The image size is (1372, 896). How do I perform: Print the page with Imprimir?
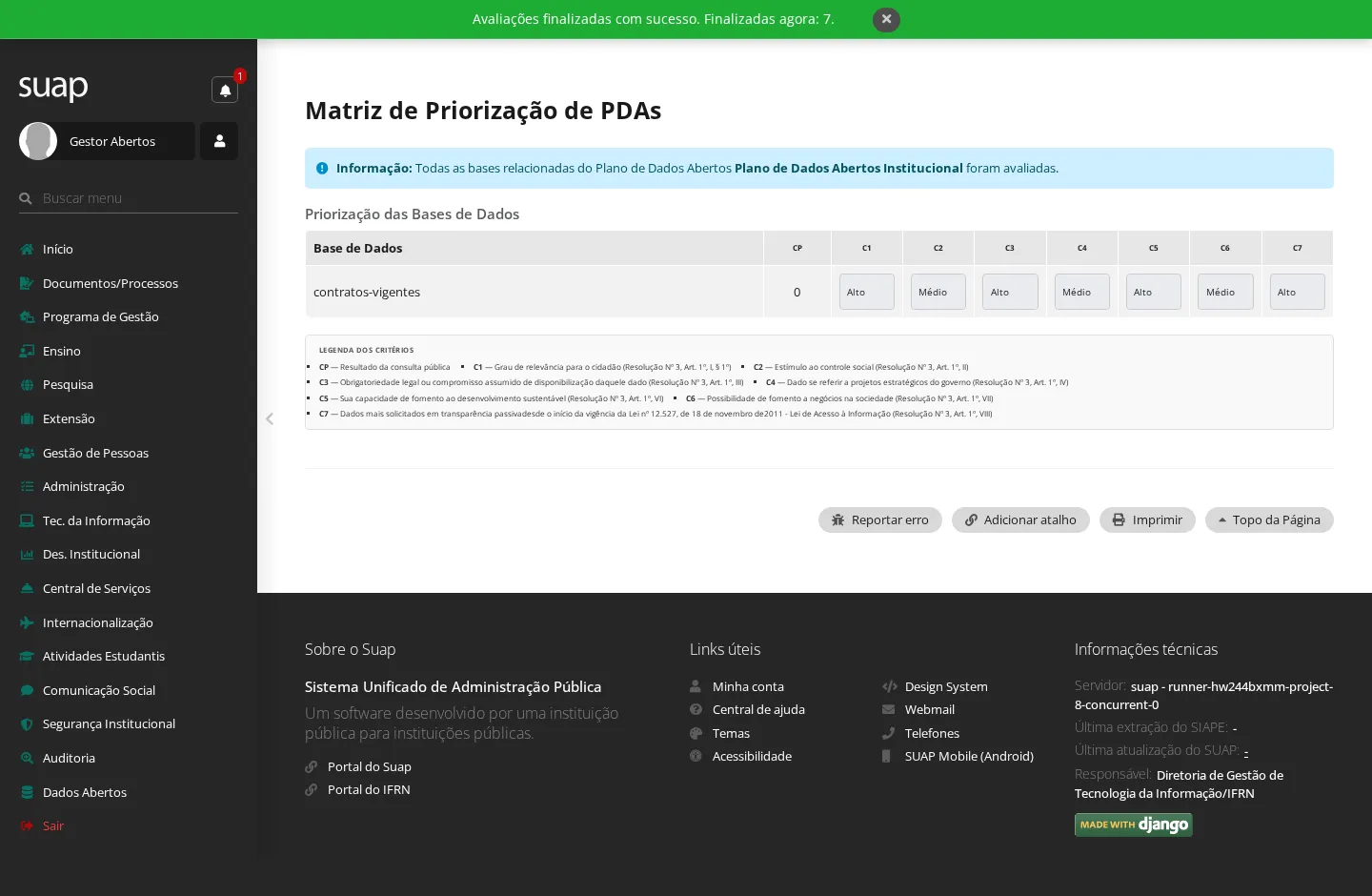(x=1147, y=519)
